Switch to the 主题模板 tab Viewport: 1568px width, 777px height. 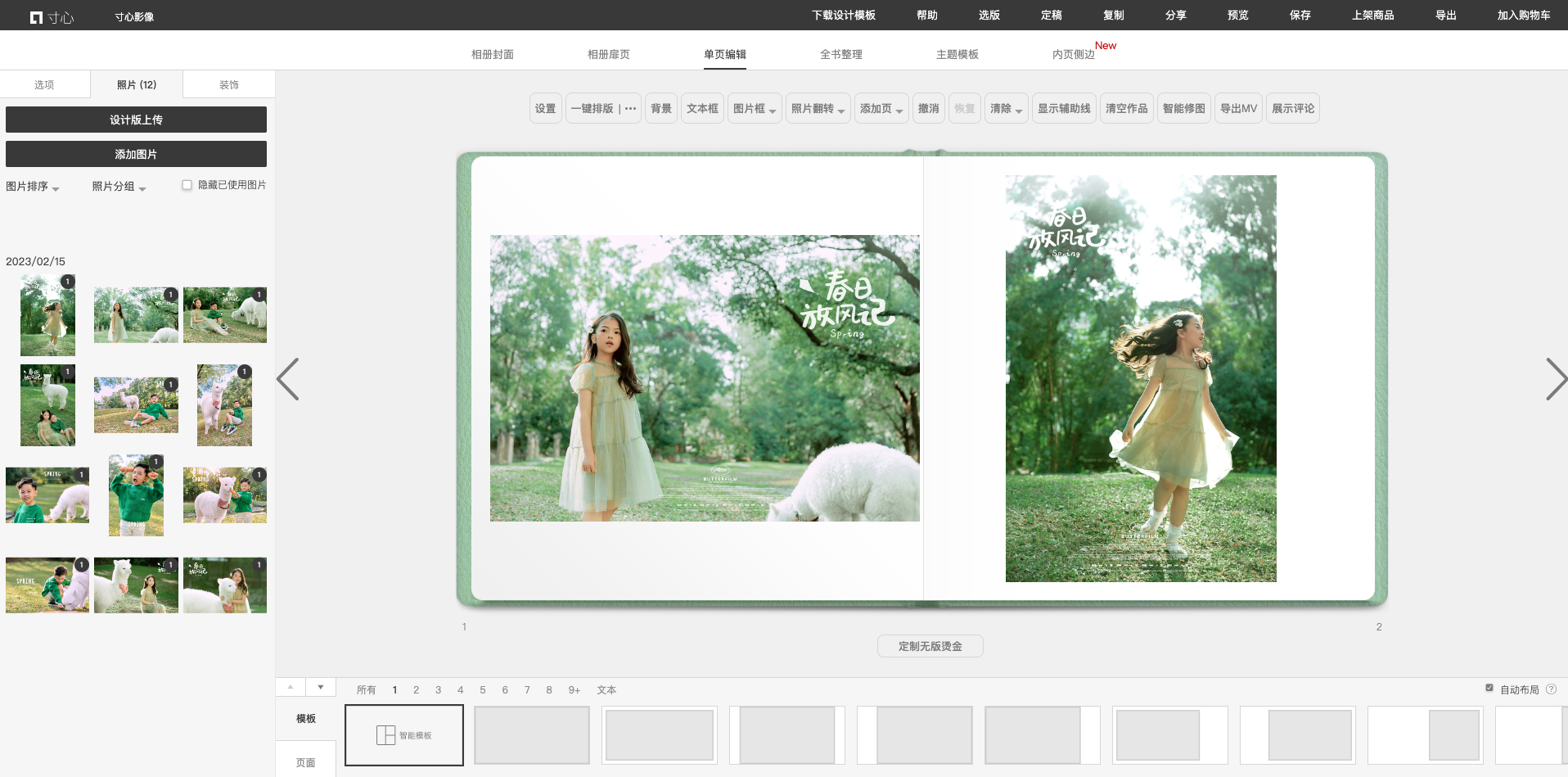point(957,55)
